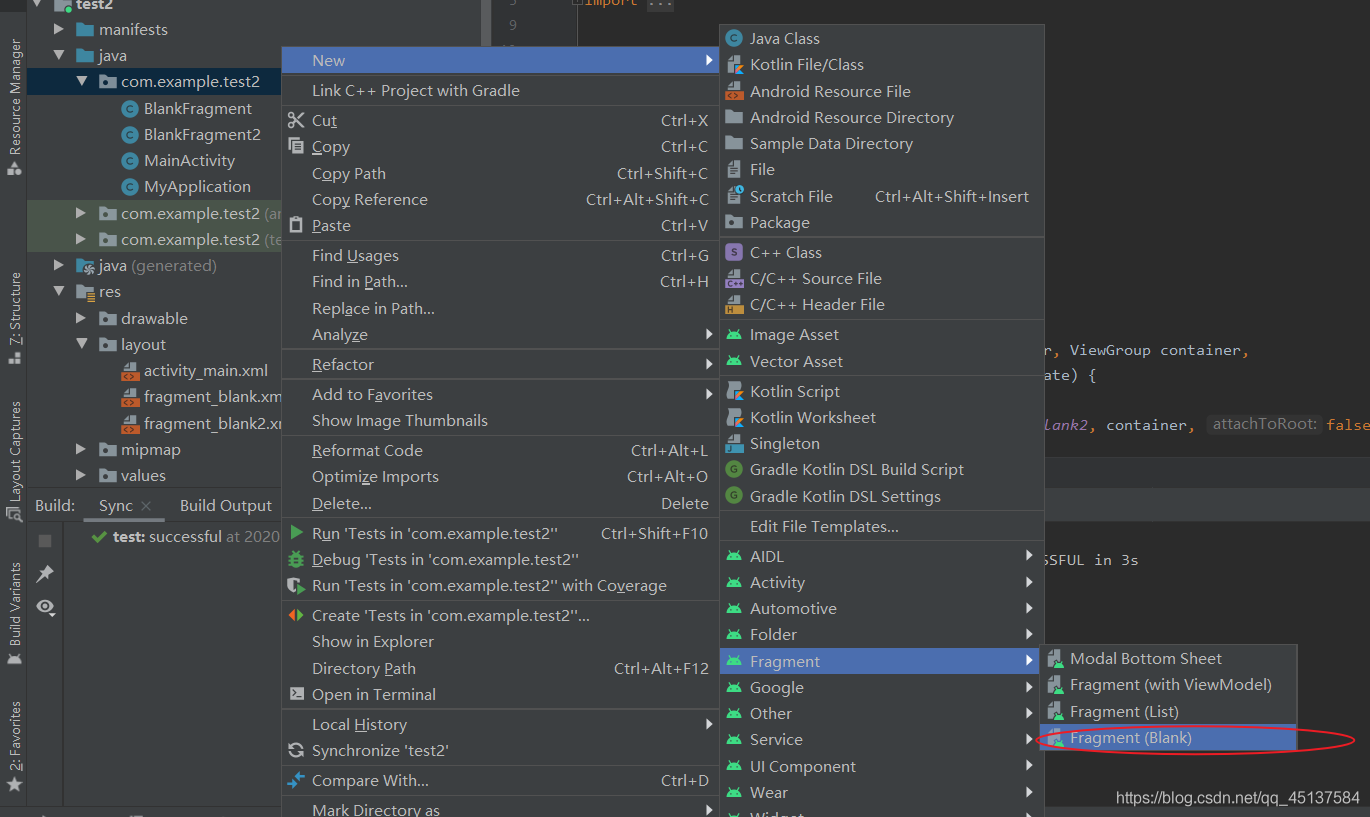This screenshot has height=817, width=1370.
Task: Select MyApplication class in project tree
Action: 197,186
